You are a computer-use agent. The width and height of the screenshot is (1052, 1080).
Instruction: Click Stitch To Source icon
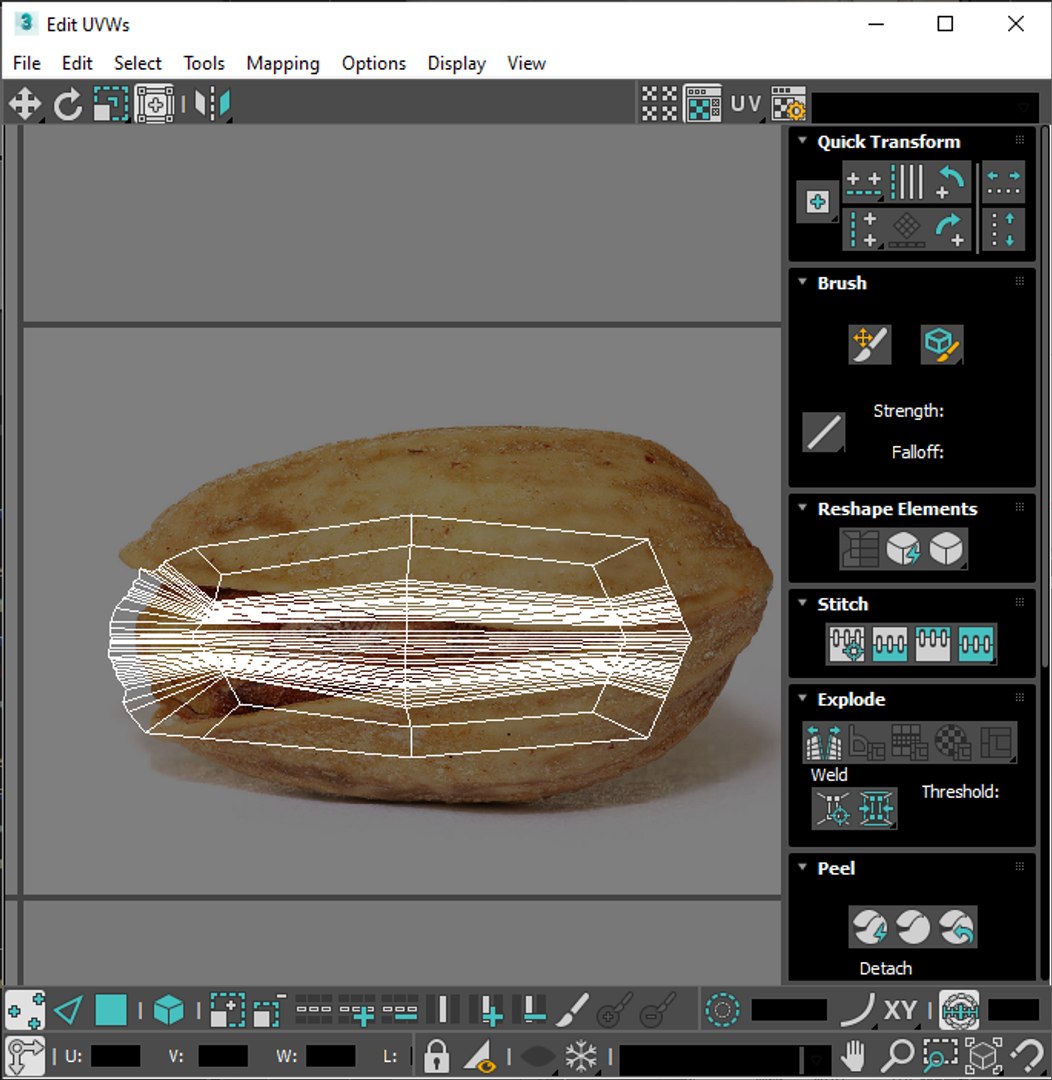pos(933,644)
